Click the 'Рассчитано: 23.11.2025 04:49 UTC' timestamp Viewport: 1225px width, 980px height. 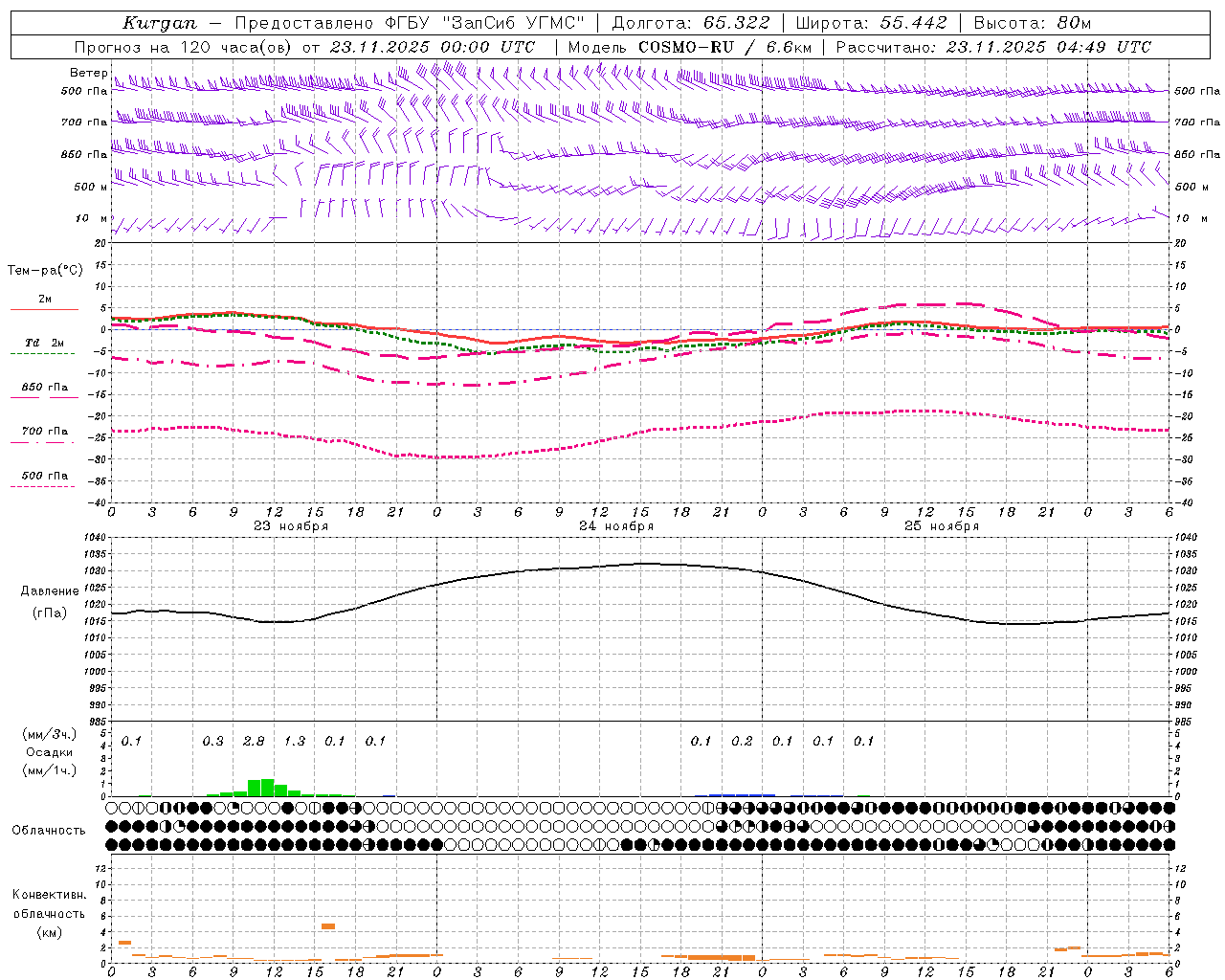pyautogui.click(x=993, y=47)
